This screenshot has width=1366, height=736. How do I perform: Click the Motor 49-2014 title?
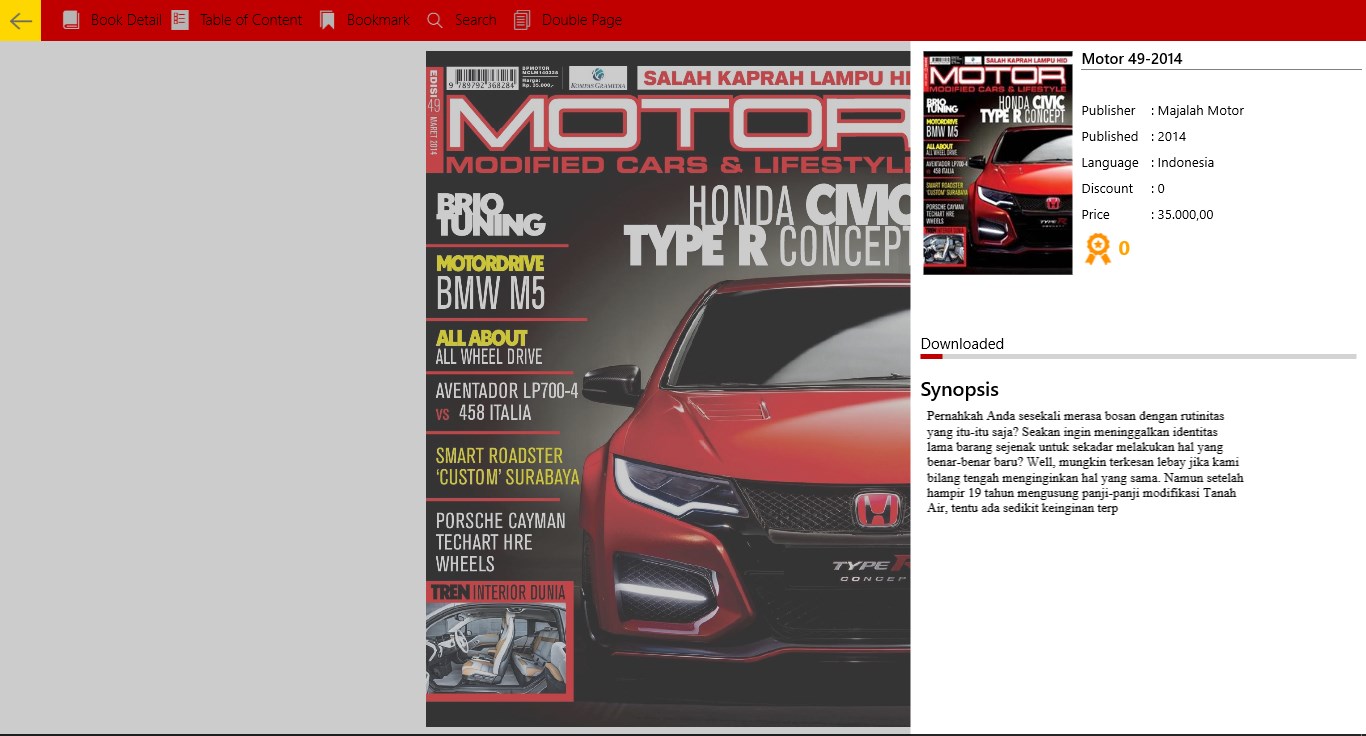point(1131,59)
